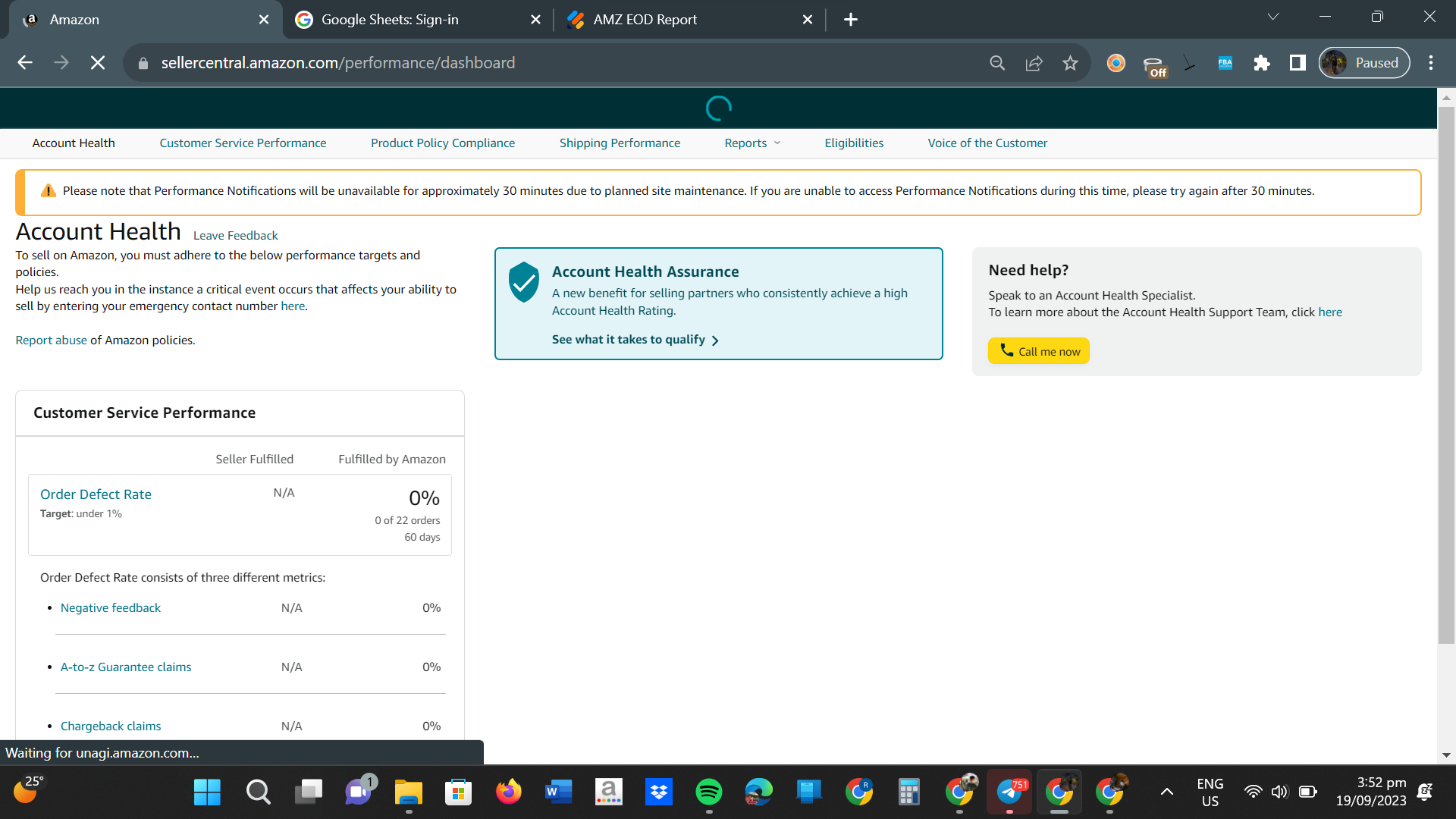Viewport: 1456px width, 819px height.
Task: Open the Customer Service Performance nav tab
Action: [x=243, y=143]
